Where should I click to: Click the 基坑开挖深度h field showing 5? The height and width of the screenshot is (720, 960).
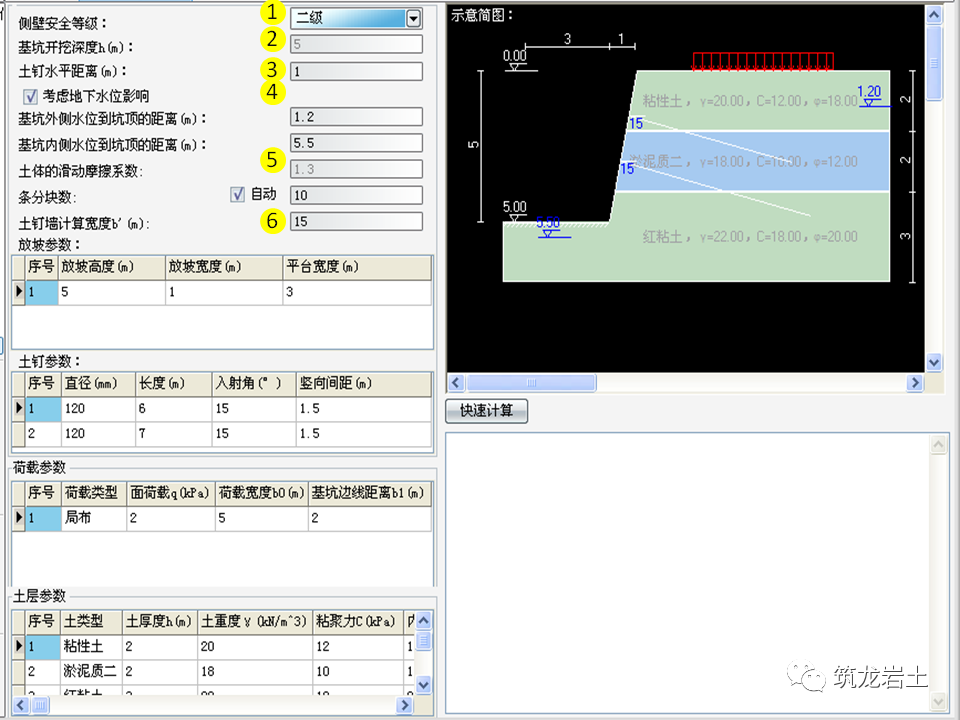(356, 44)
